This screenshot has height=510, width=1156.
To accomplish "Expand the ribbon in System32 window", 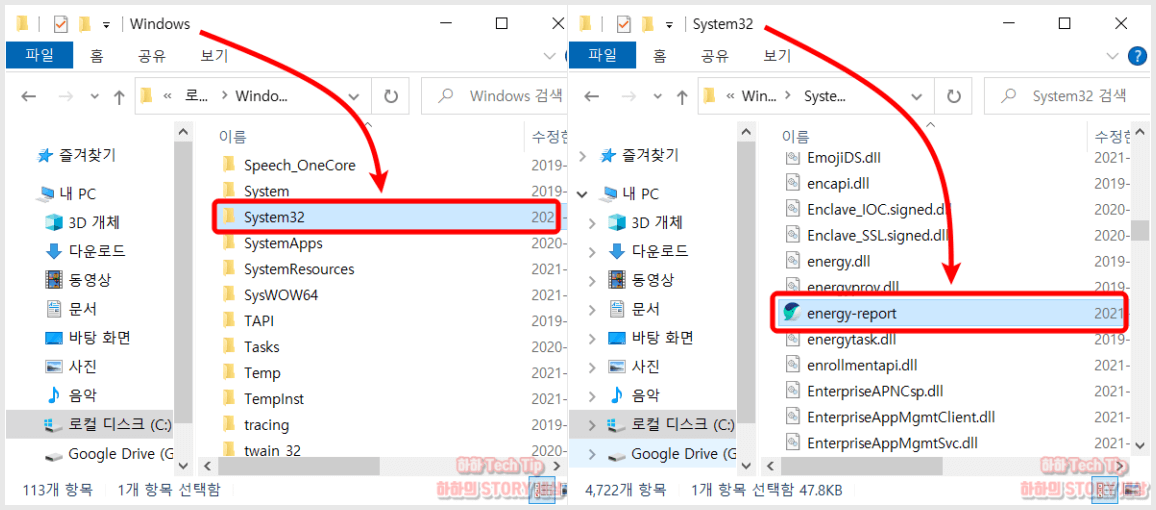I will coord(1113,56).
